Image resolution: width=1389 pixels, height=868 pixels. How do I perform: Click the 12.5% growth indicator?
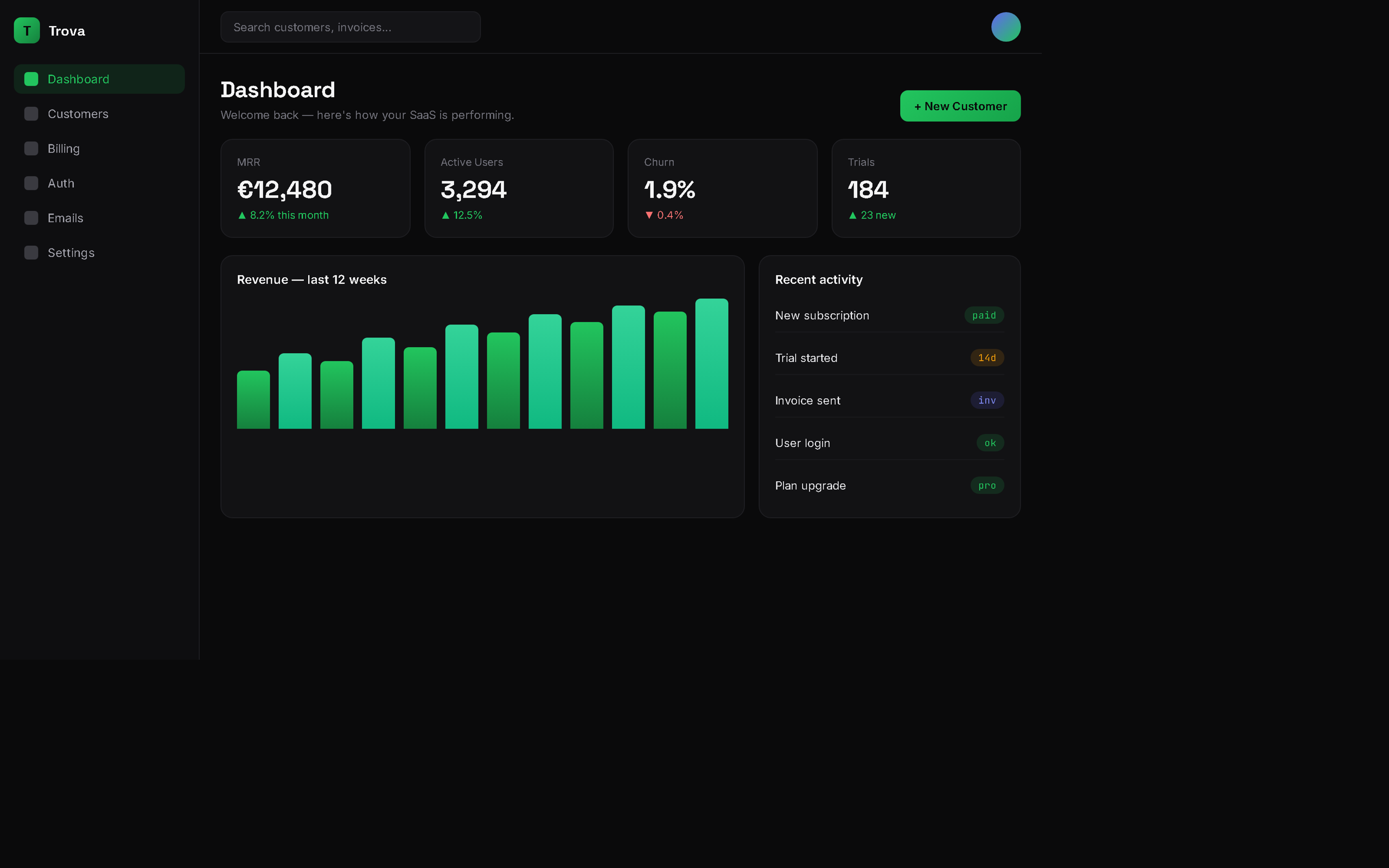(x=462, y=215)
